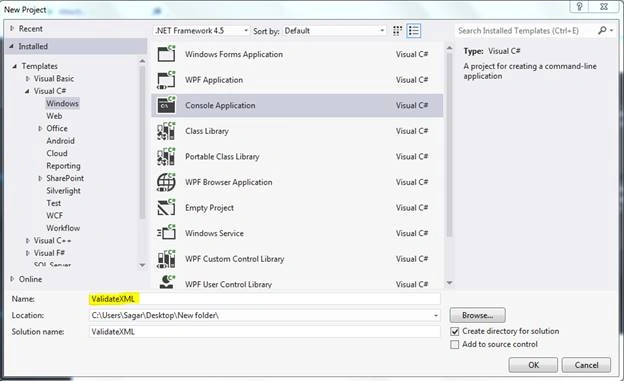Open the dialog help question mark button

coord(579,6)
